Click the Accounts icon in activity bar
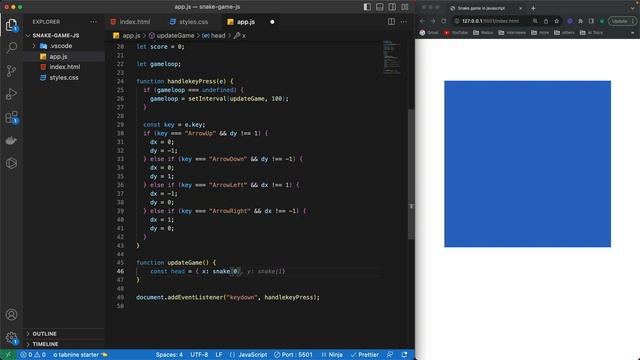 11,315
